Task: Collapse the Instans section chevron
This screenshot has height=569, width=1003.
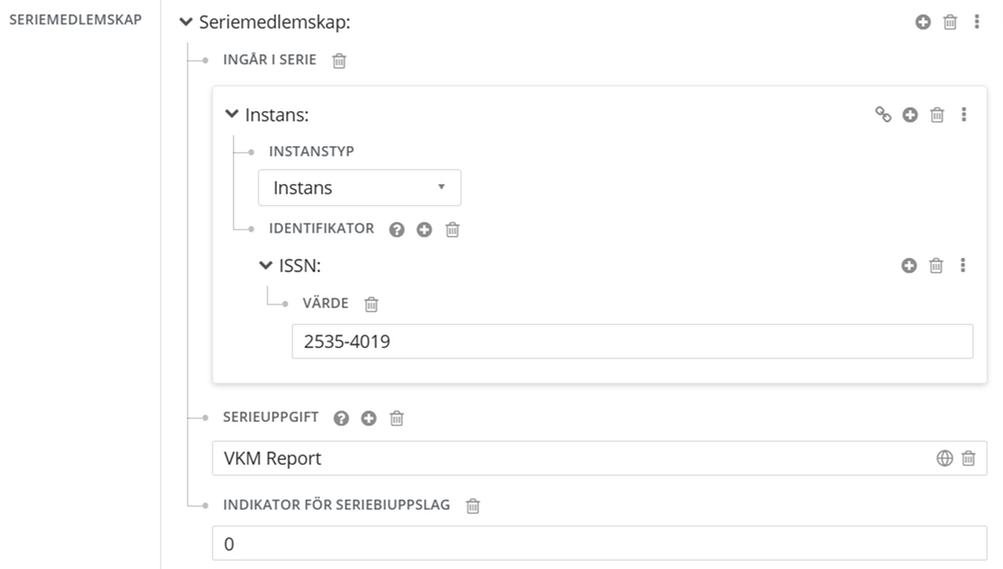Action: [x=232, y=115]
